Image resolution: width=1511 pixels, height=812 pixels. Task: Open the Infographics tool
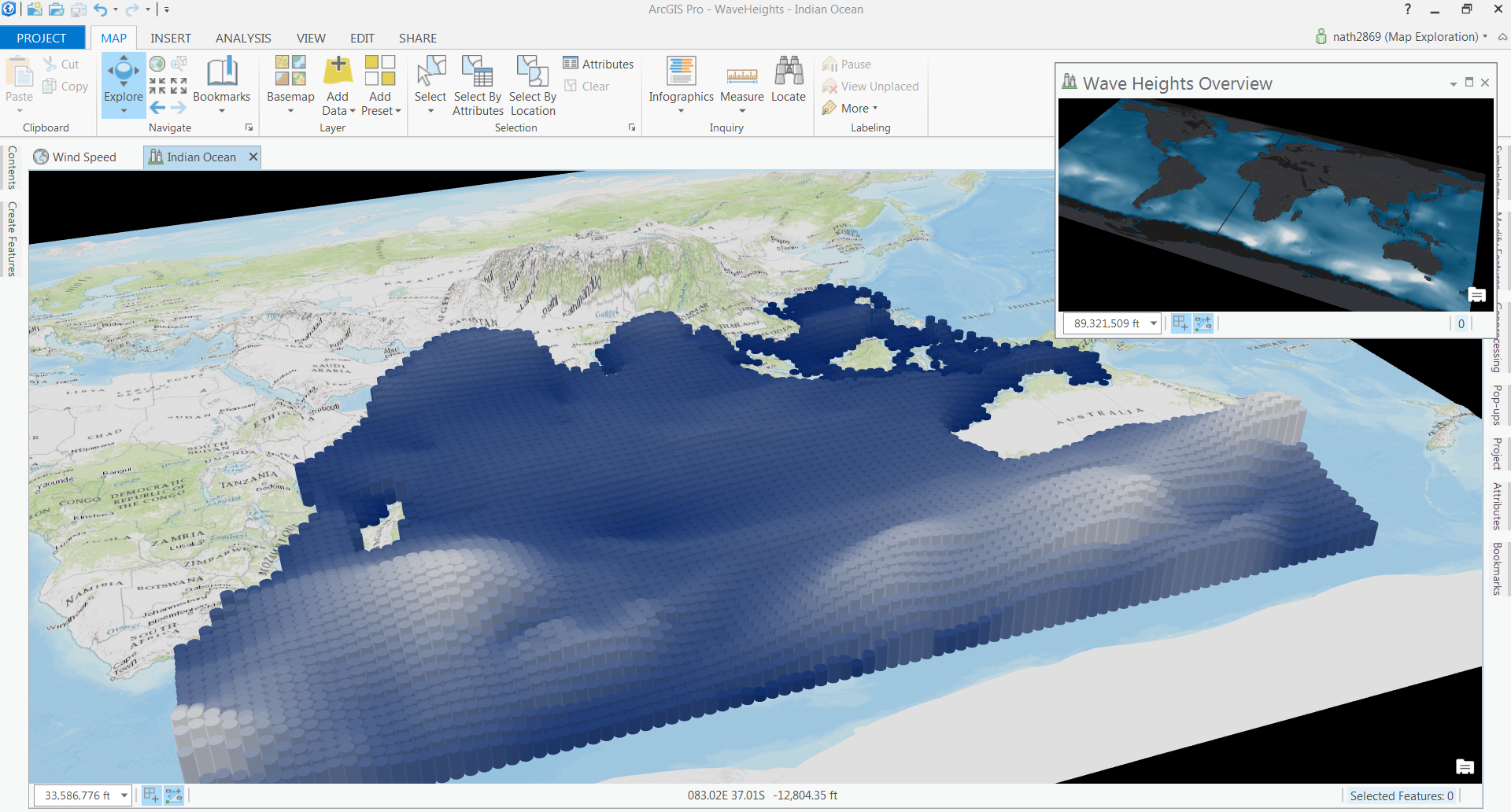(681, 71)
